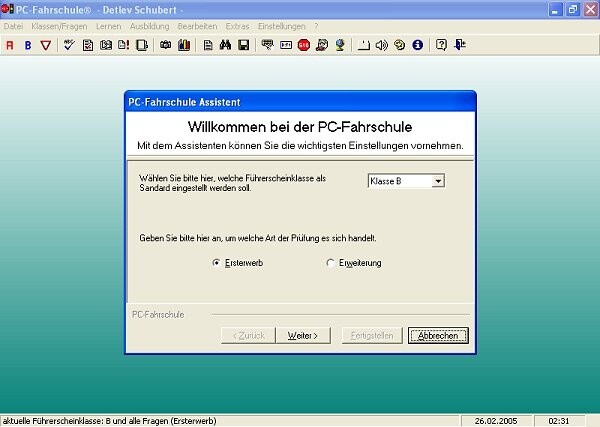
Task: Click the open book icon
Action: (106, 45)
